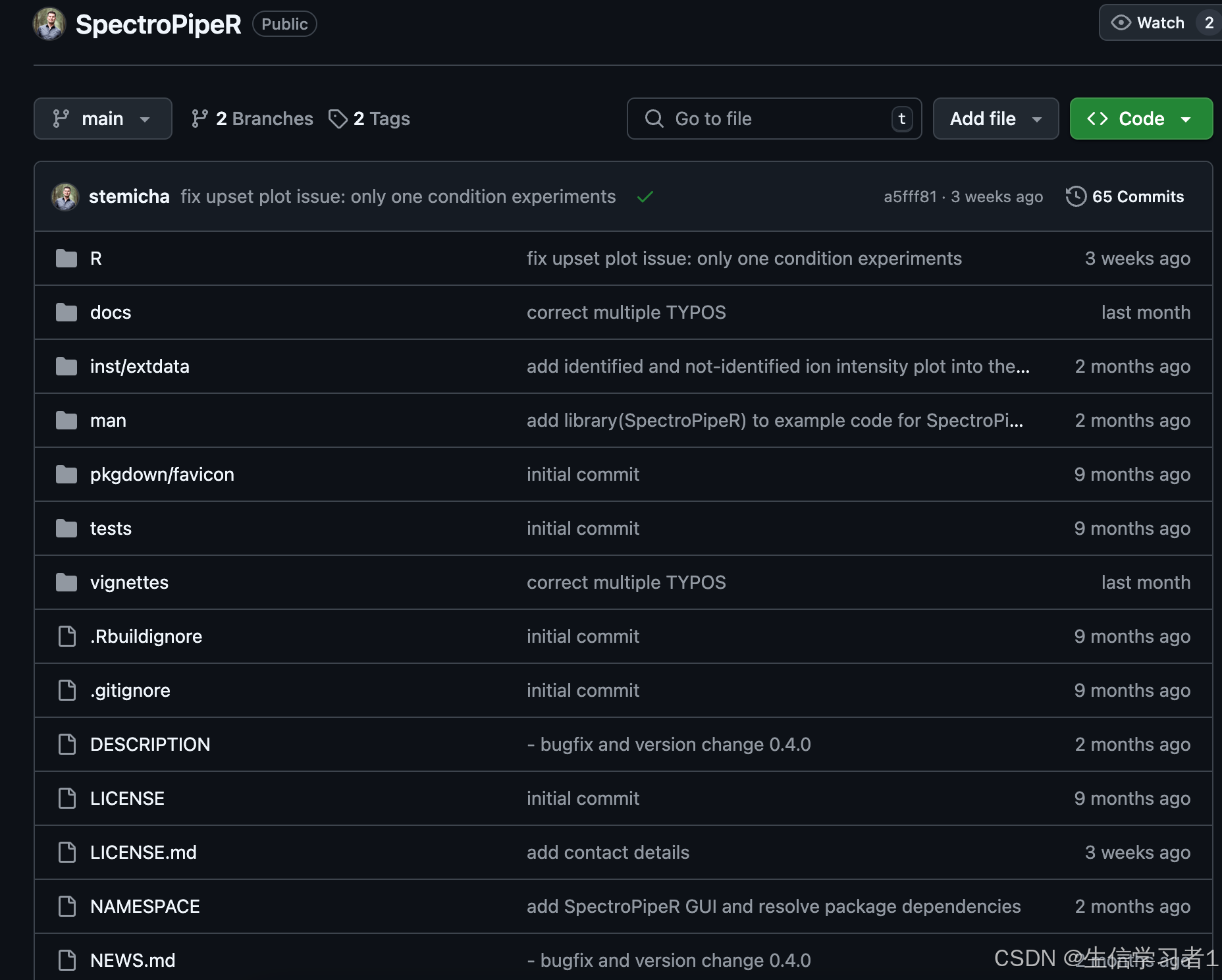Open the docs folder name
This screenshot has width=1222, height=980.
[x=111, y=313]
